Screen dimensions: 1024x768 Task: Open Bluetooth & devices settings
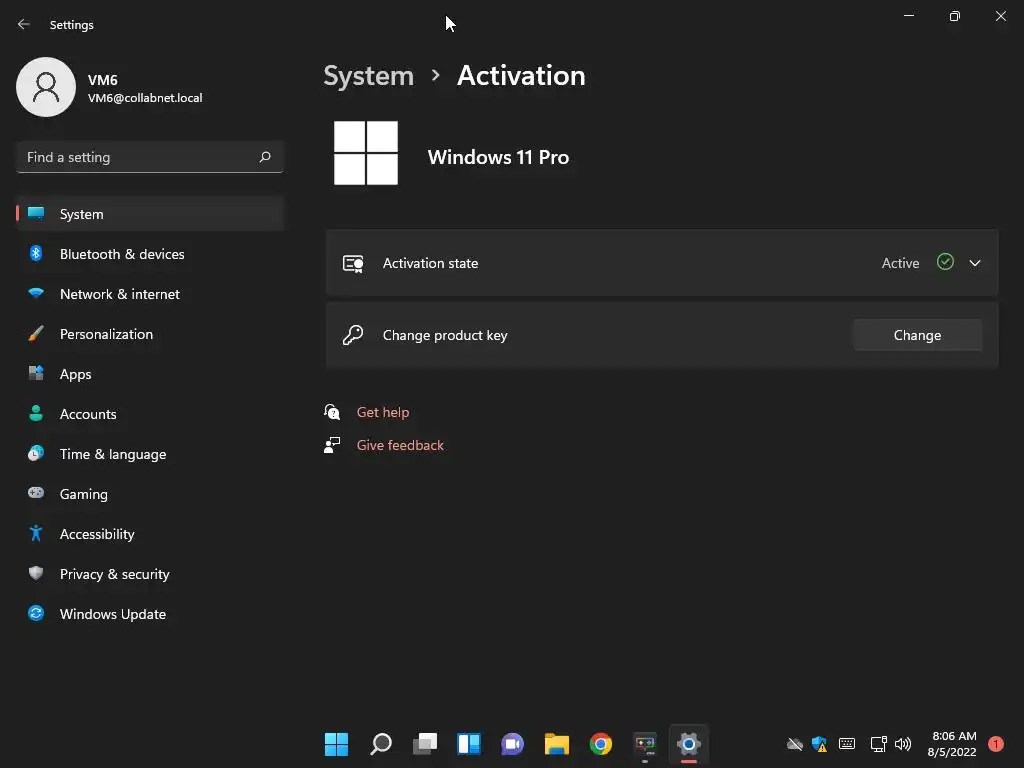tap(150, 254)
